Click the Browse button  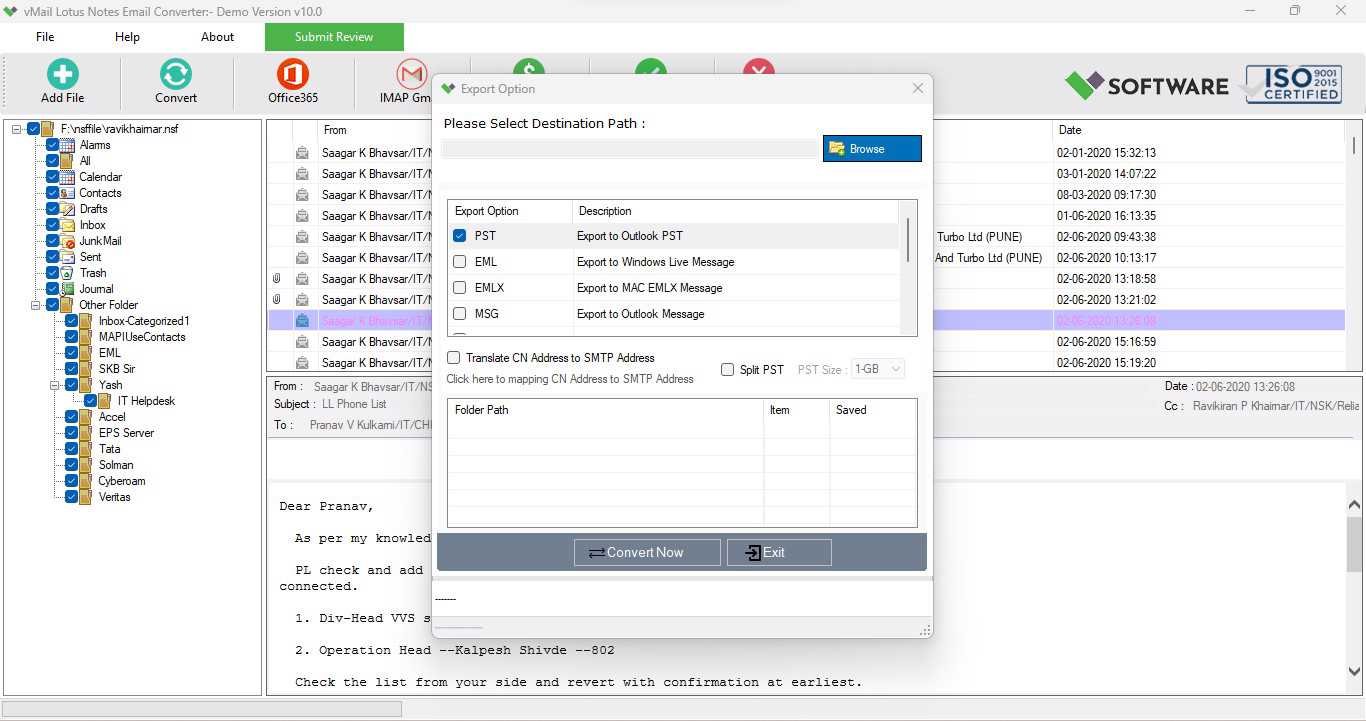click(x=872, y=149)
